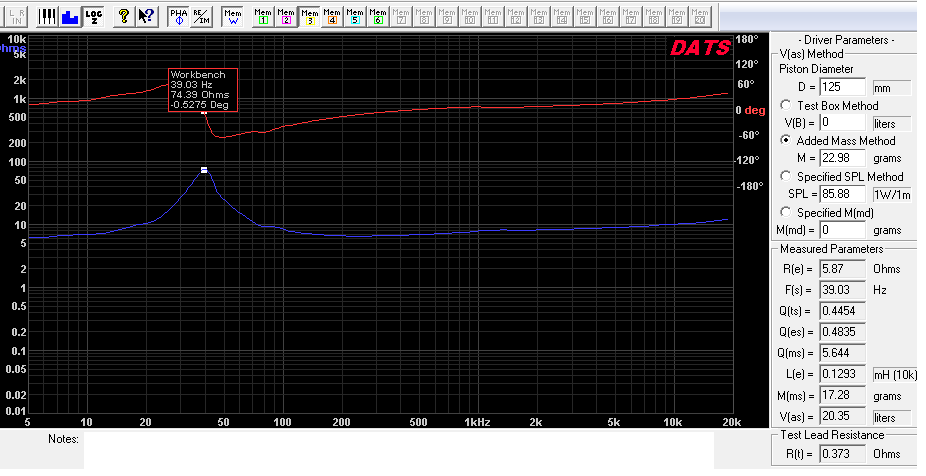Click the added mass M input field
Screen dimensions: 926x476
(x=843, y=158)
